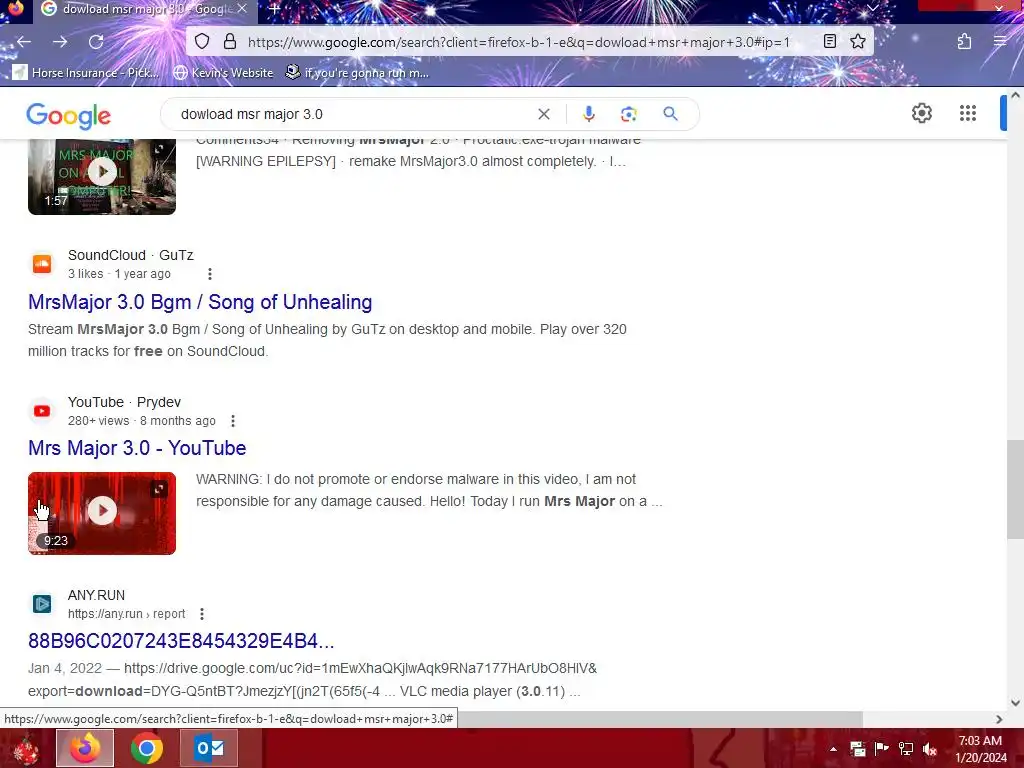Viewport: 1024px width, 768px height.
Task: Open the Google apps grid
Action: coord(968,114)
